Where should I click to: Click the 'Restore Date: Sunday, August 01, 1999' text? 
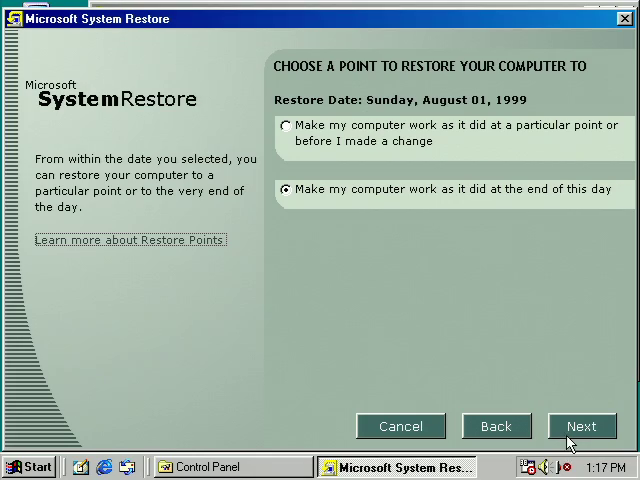coord(400,100)
